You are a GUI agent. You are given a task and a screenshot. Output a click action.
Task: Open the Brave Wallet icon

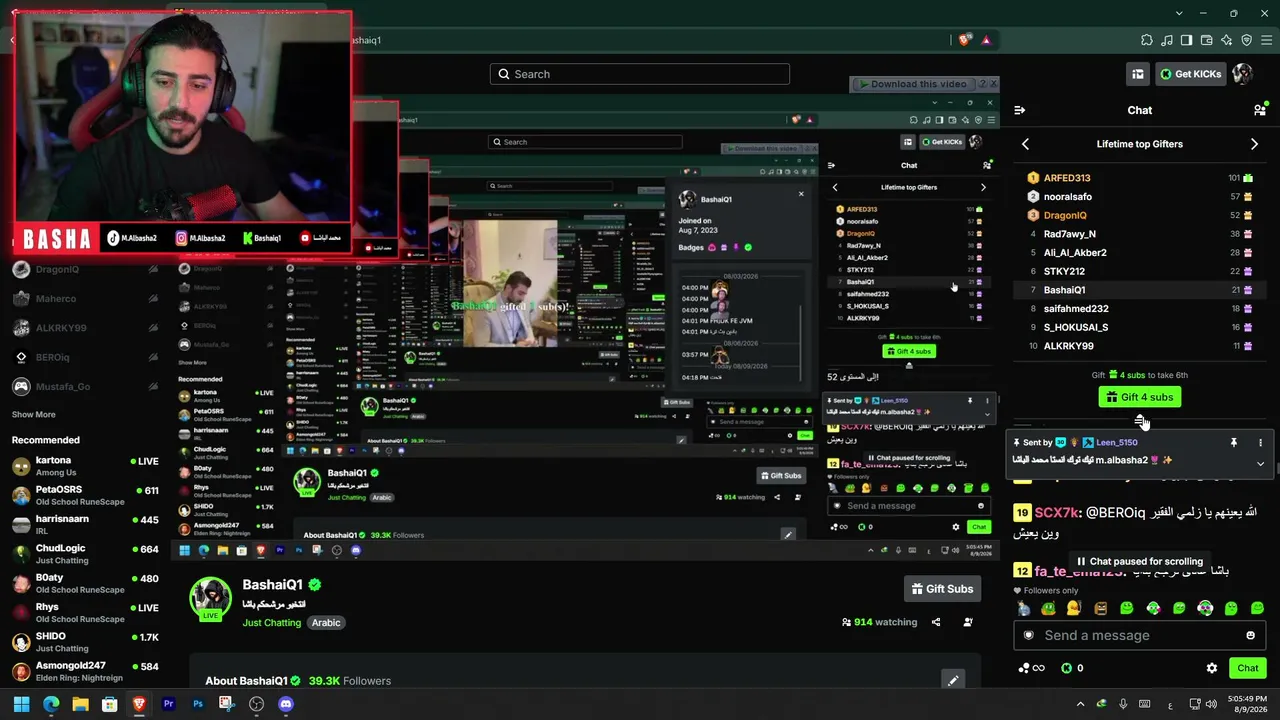coord(1206,40)
